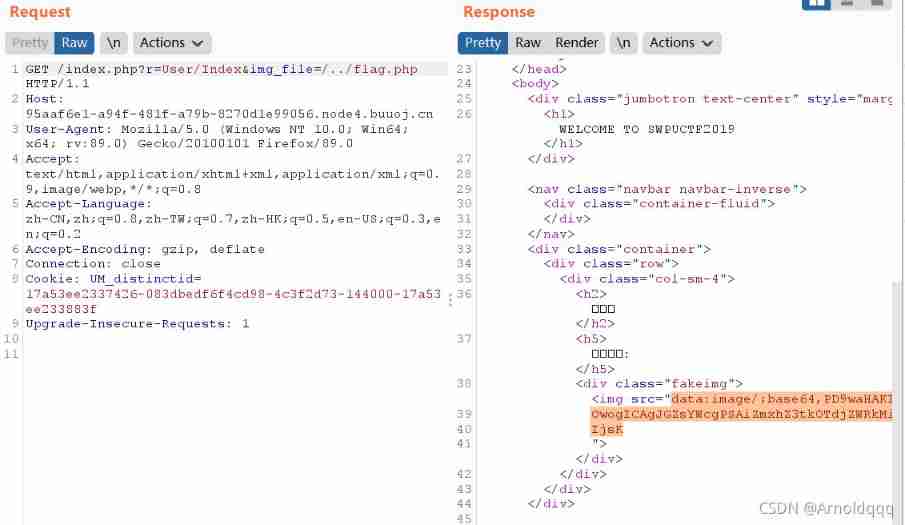
Task: Click the Accept: header name
Action: click(x=52, y=159)
